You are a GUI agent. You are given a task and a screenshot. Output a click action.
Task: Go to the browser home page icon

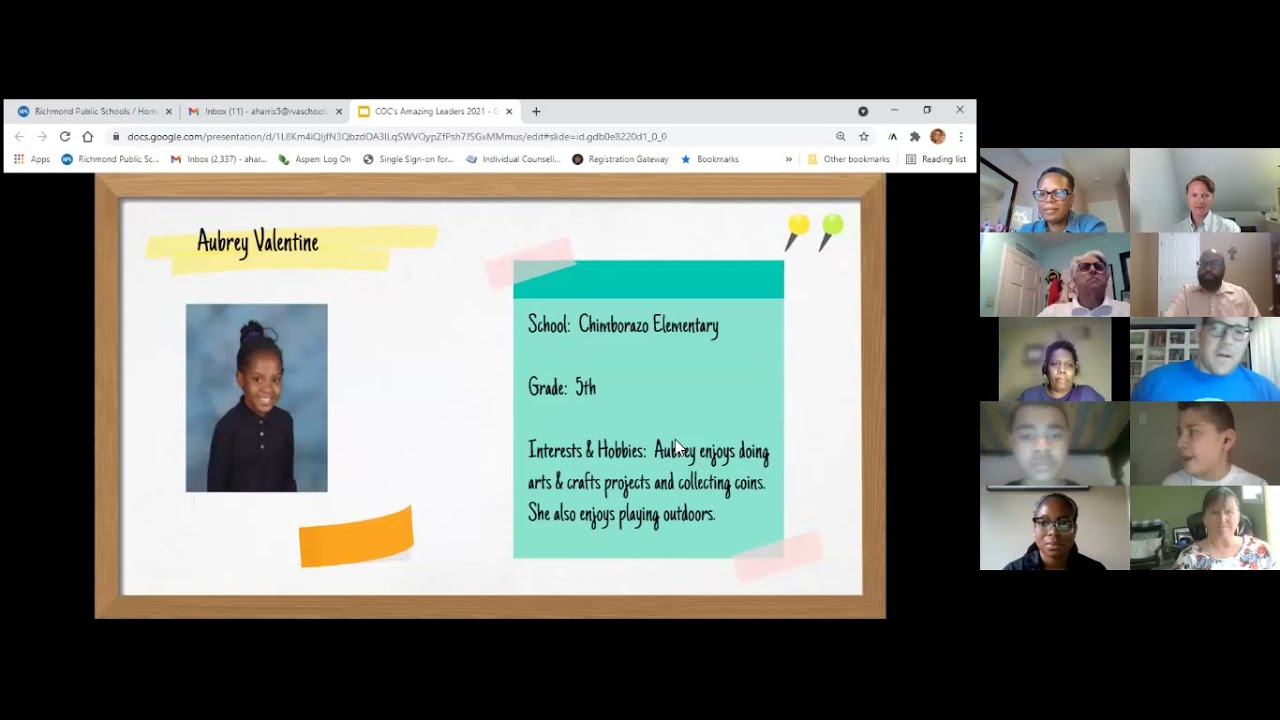pos(88,137)
